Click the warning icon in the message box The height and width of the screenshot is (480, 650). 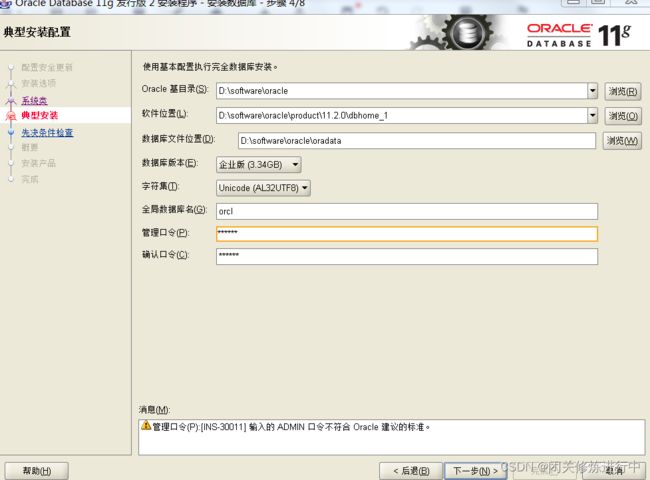[146, 425]
